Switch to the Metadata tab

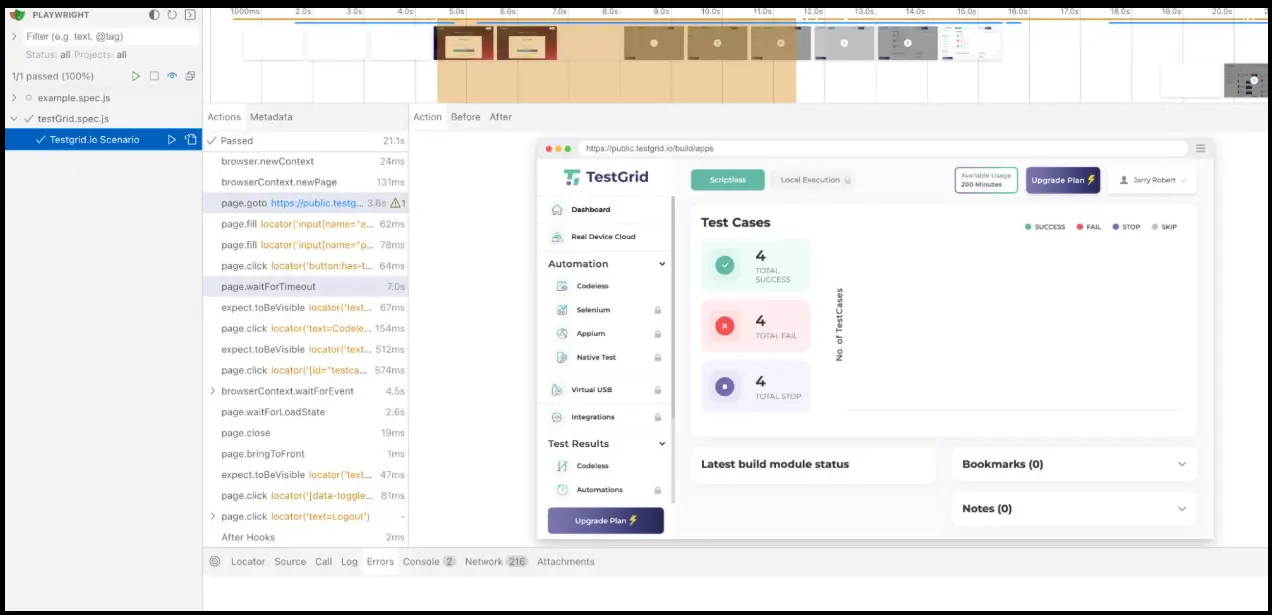click(x=271, y=117)
